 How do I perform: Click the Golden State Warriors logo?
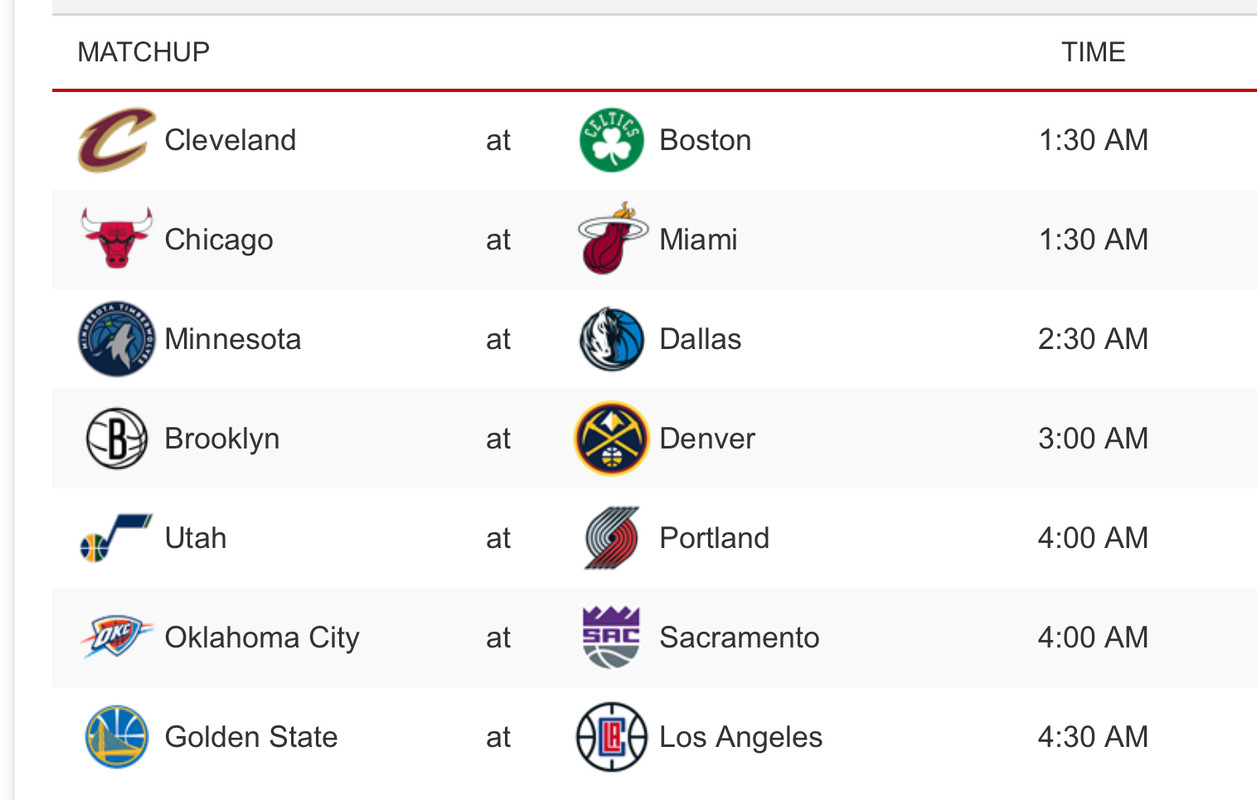[x=117, y=737]
